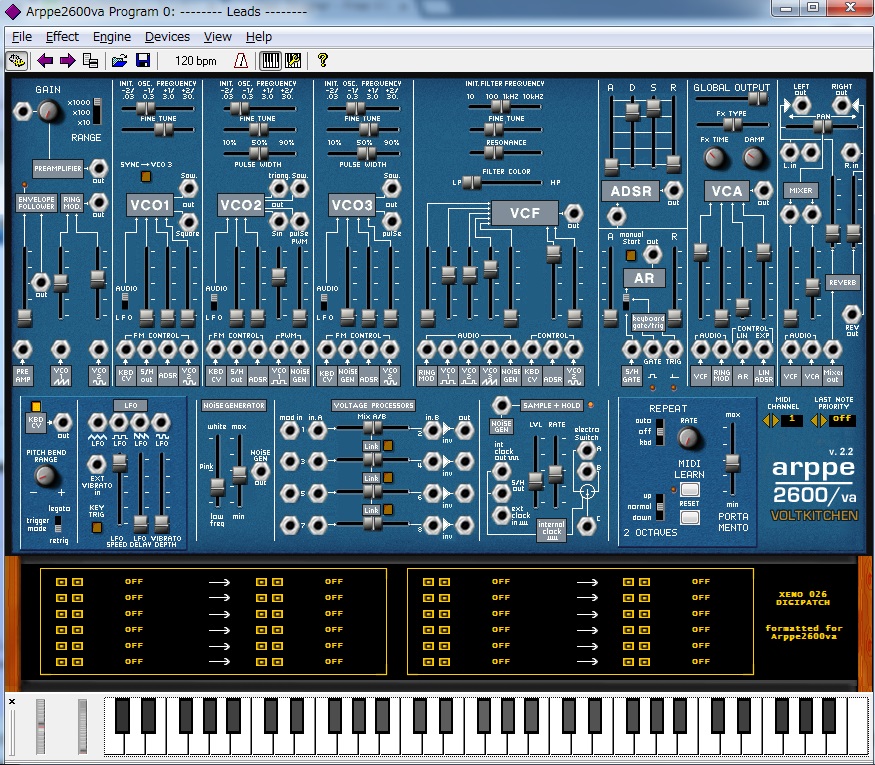Click the Fx TIME knob
The width and height of the screenshot is (875, 765).
point(715,158)
